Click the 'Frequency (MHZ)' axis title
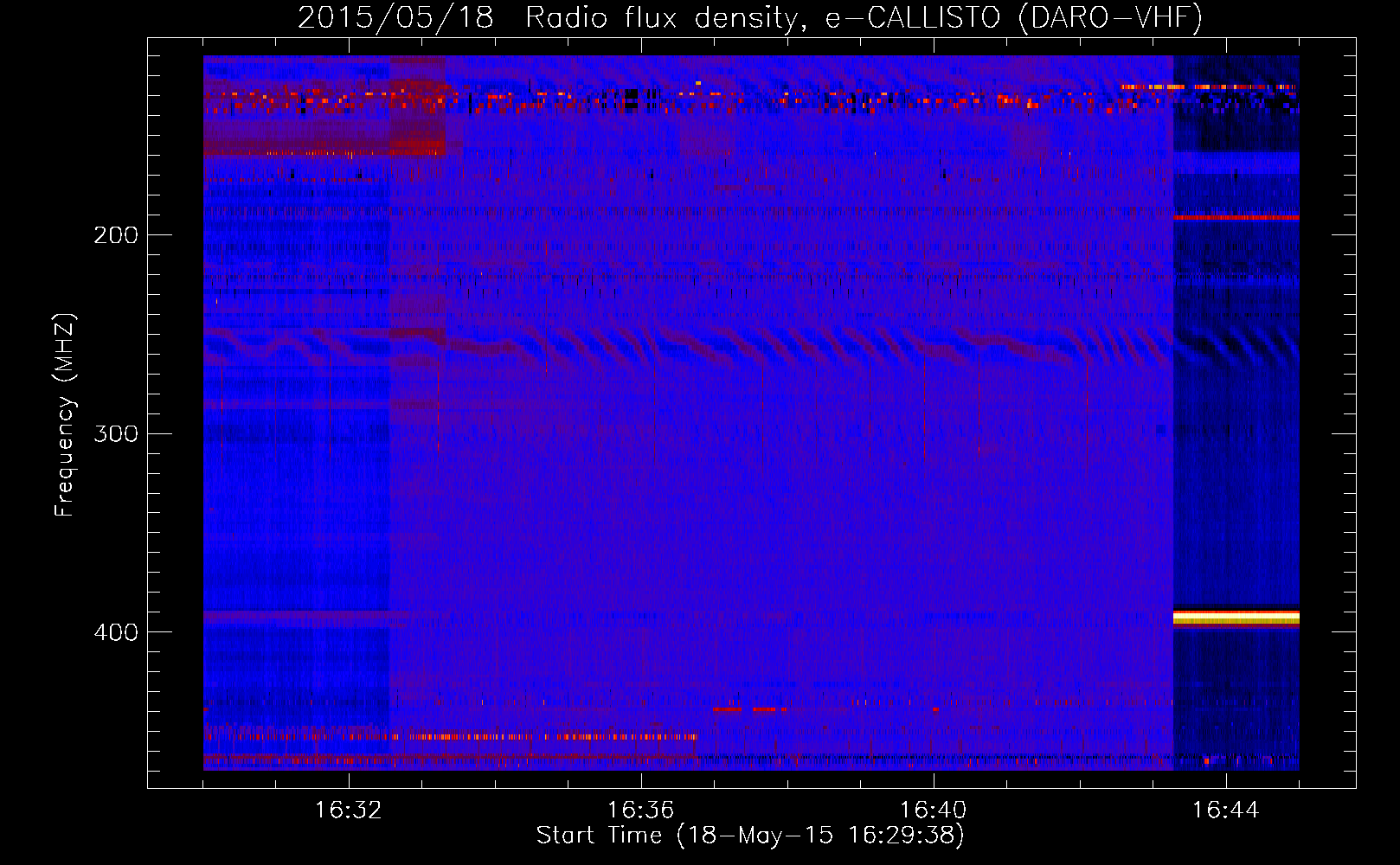 pos(66,415)
